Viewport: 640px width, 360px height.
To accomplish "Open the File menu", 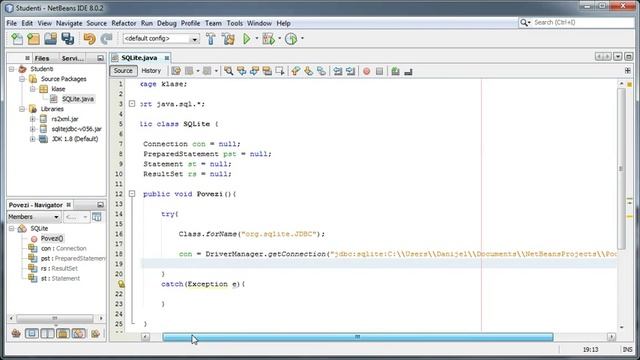I will tap(11, 23).
